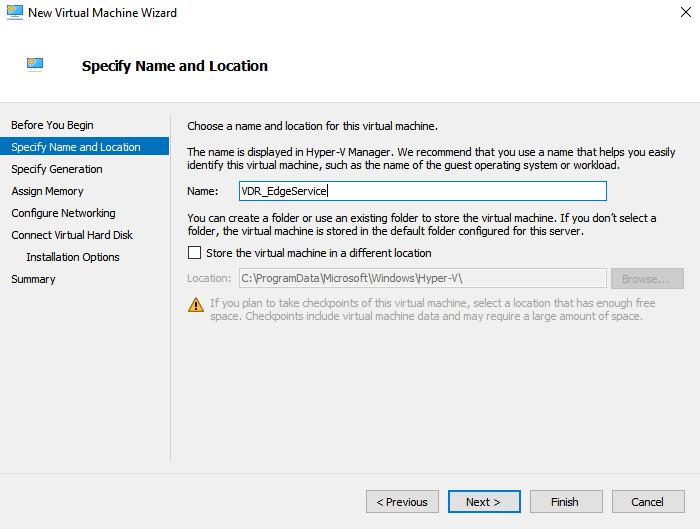Click the virtual machine icon beside heading
This screenshot has width=700, height=529.
[35, 65]
